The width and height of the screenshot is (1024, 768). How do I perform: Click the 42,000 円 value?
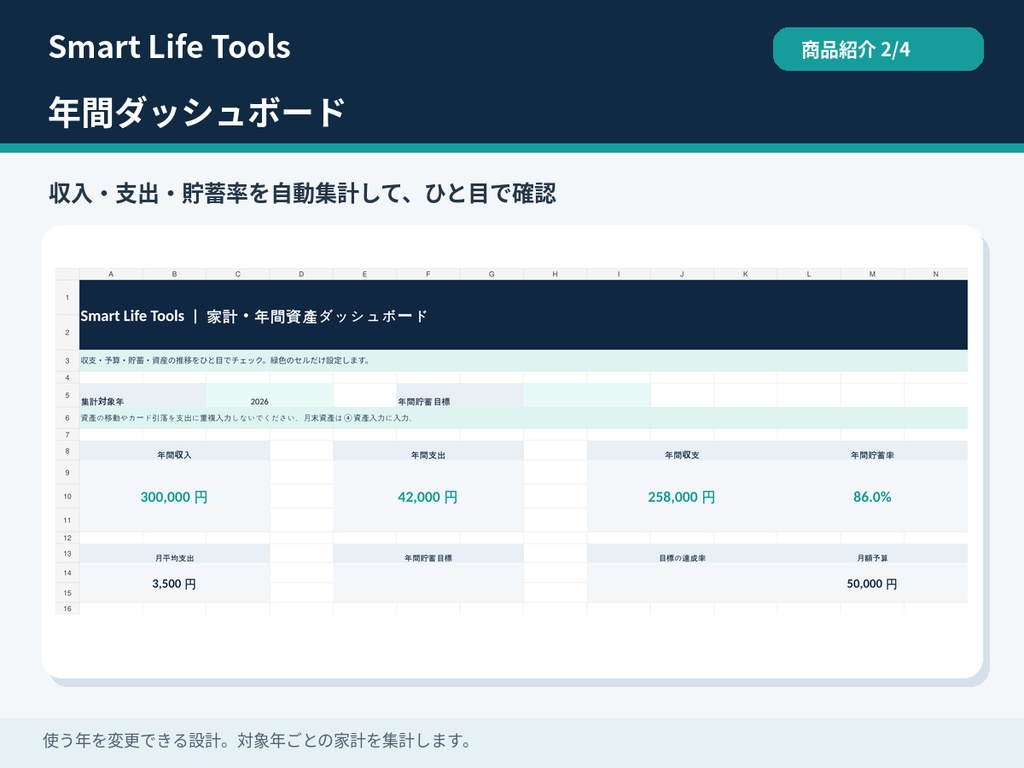[x=428, y=497]
